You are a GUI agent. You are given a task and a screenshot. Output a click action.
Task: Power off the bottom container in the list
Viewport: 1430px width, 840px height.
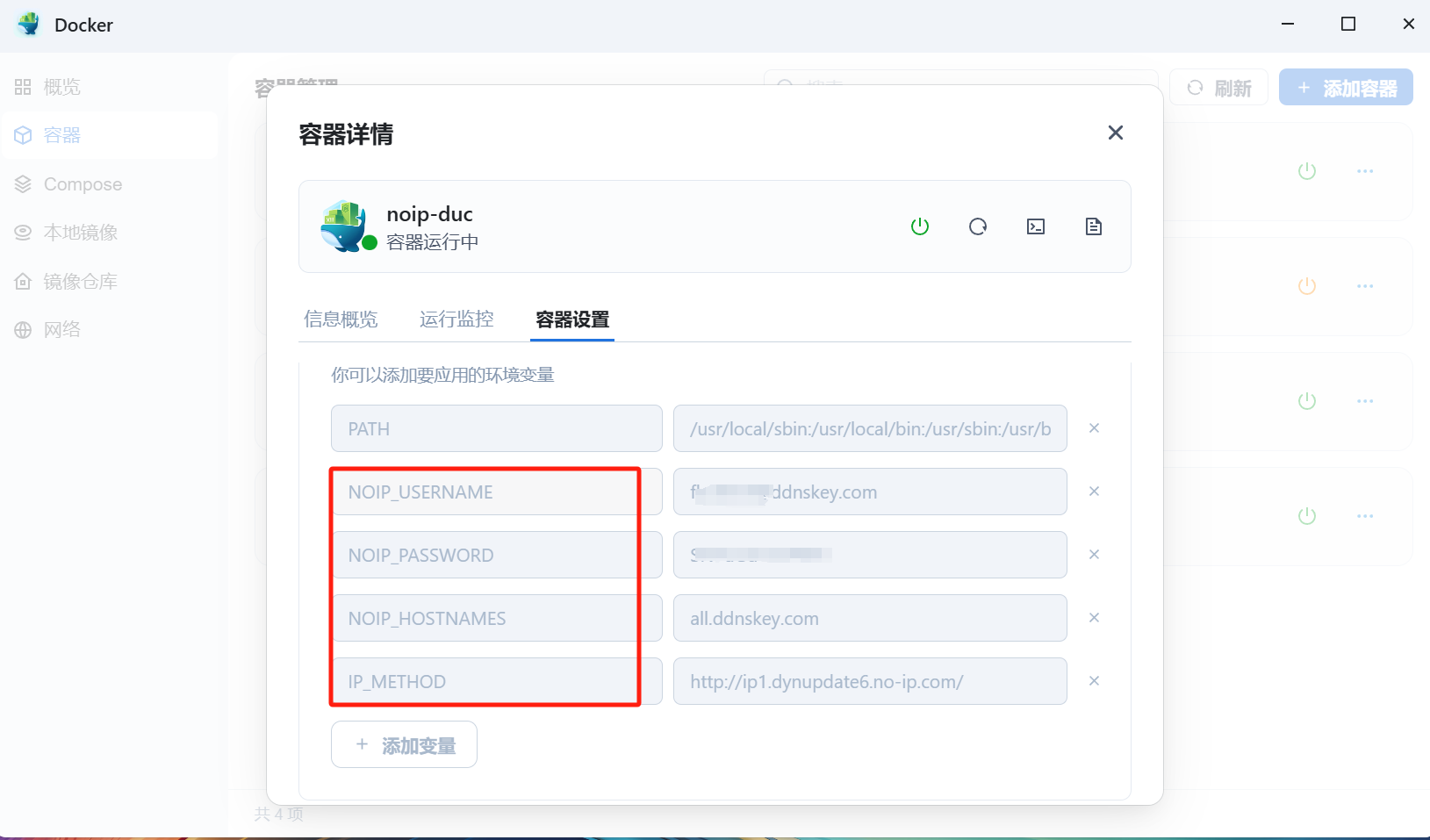coord(1307,516)
